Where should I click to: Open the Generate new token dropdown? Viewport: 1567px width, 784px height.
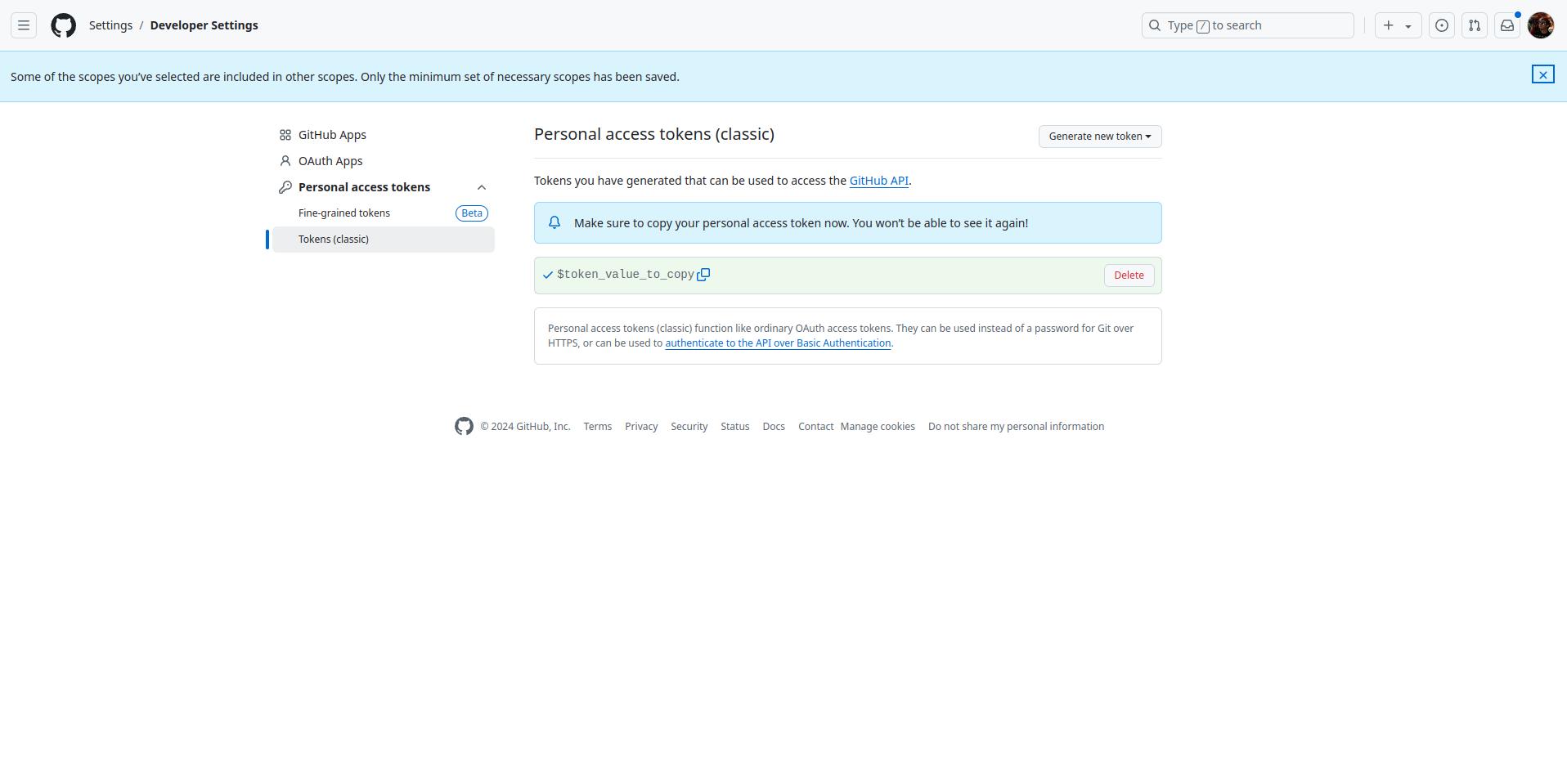pos(1099,136)
